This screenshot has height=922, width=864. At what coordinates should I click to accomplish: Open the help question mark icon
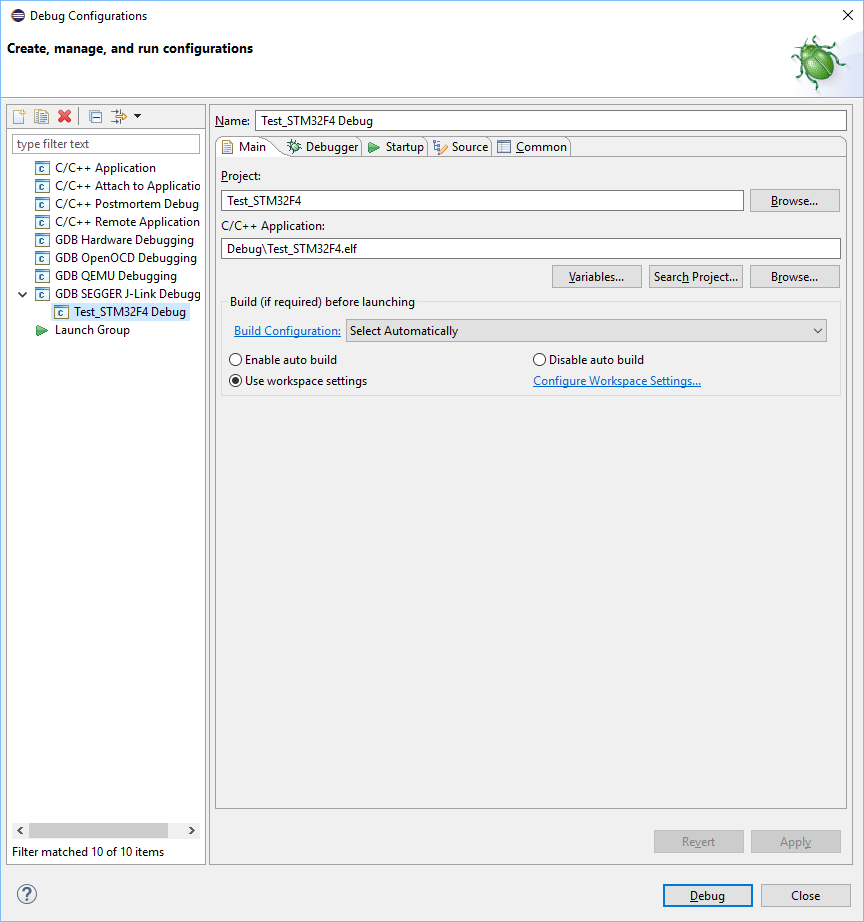click(x=27, y=894)
